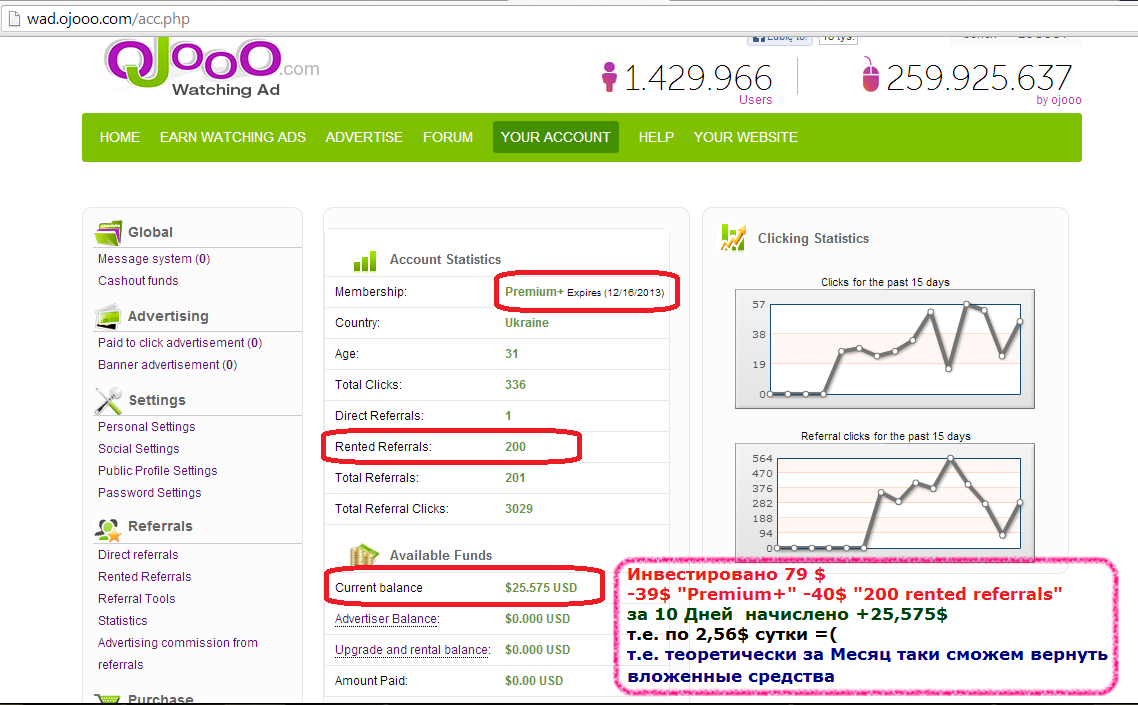1138x705 pixels.
Task: Click the Account Statistics bar chart icon
Action: [364, 261]
